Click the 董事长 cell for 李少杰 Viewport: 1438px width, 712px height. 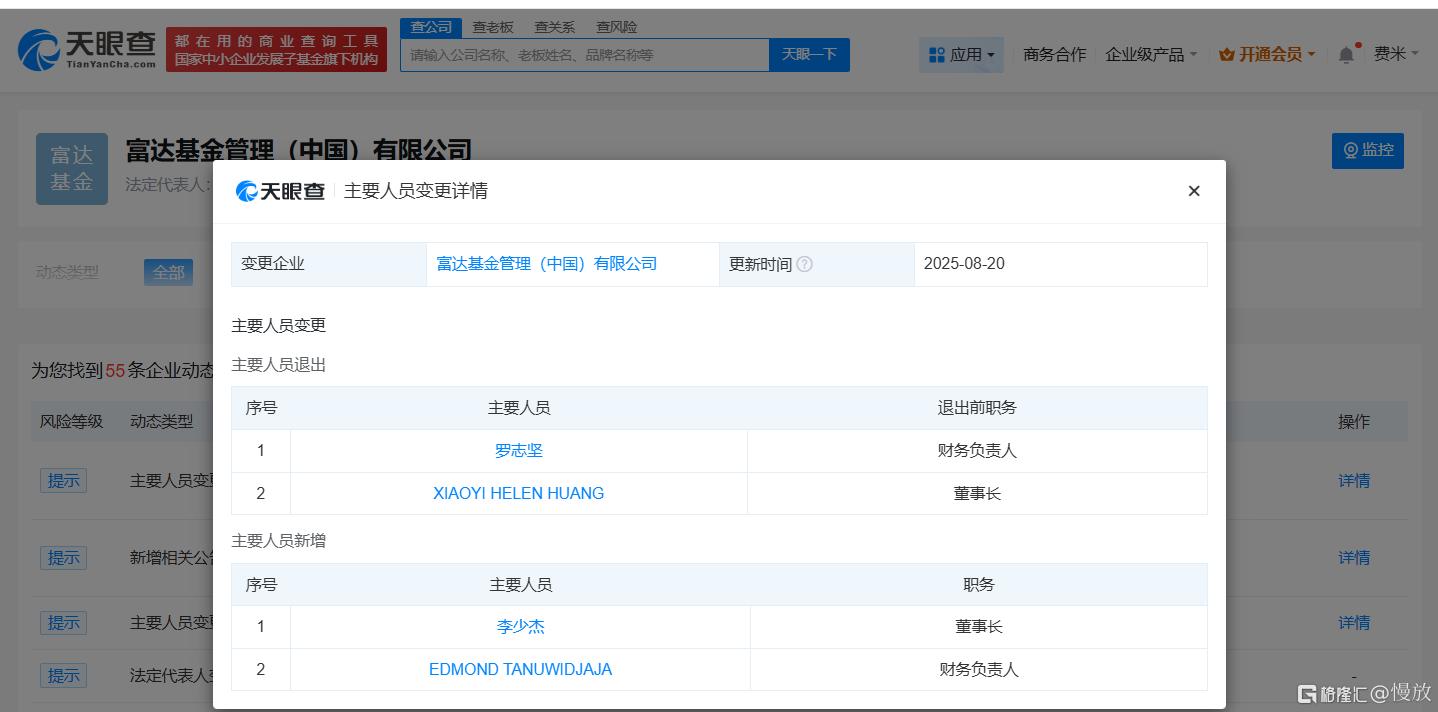979,627
